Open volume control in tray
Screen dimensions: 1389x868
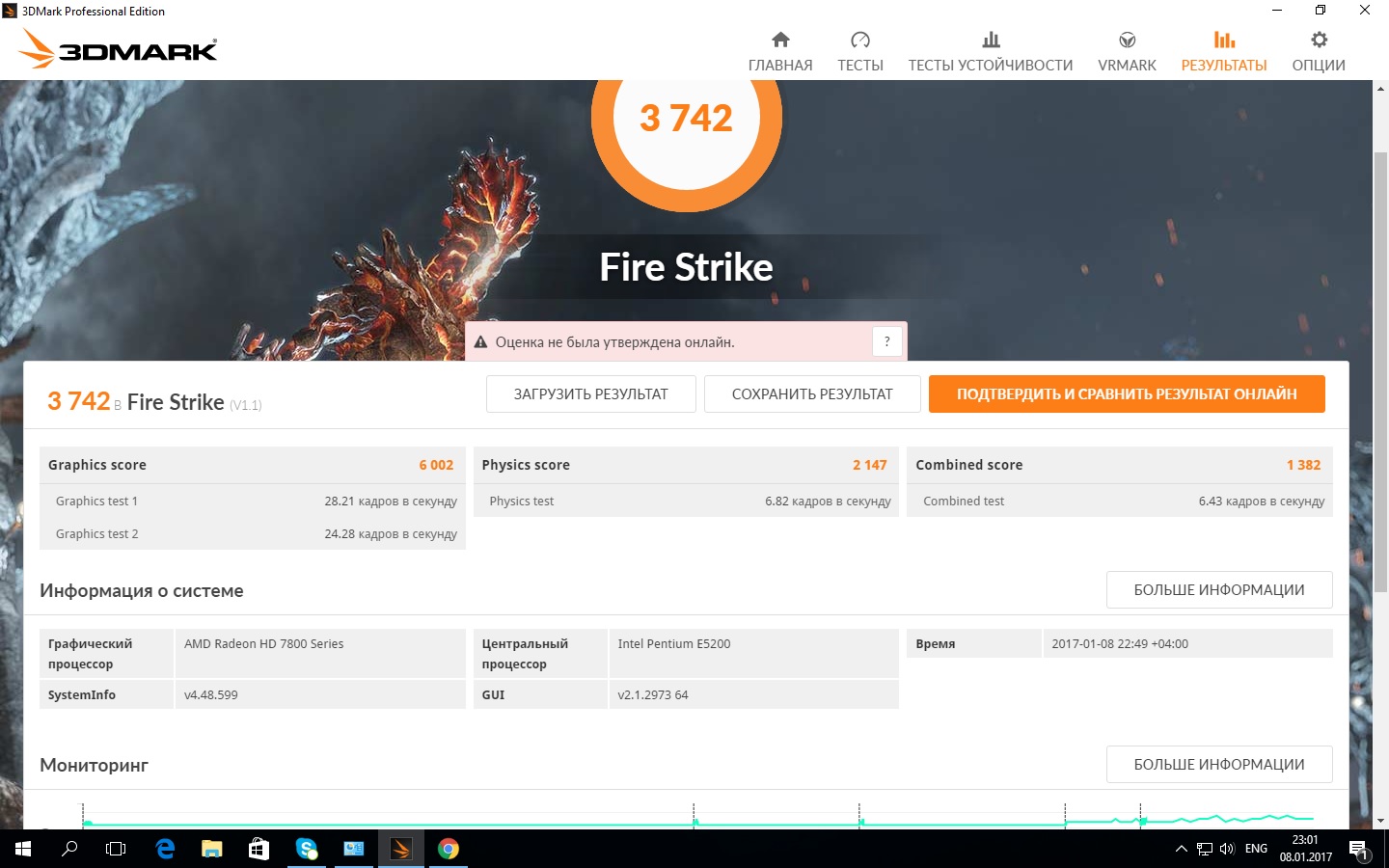point(1227,849)
